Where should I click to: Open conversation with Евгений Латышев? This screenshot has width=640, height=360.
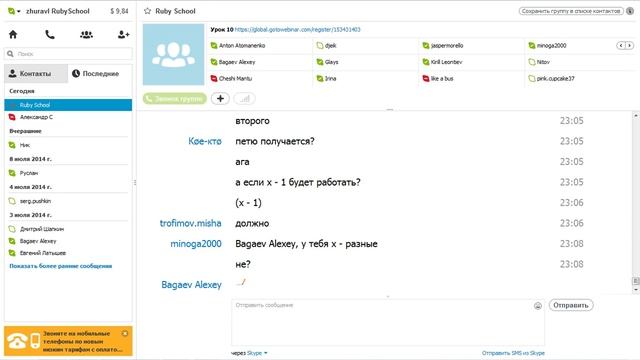(x=68, y=253)
